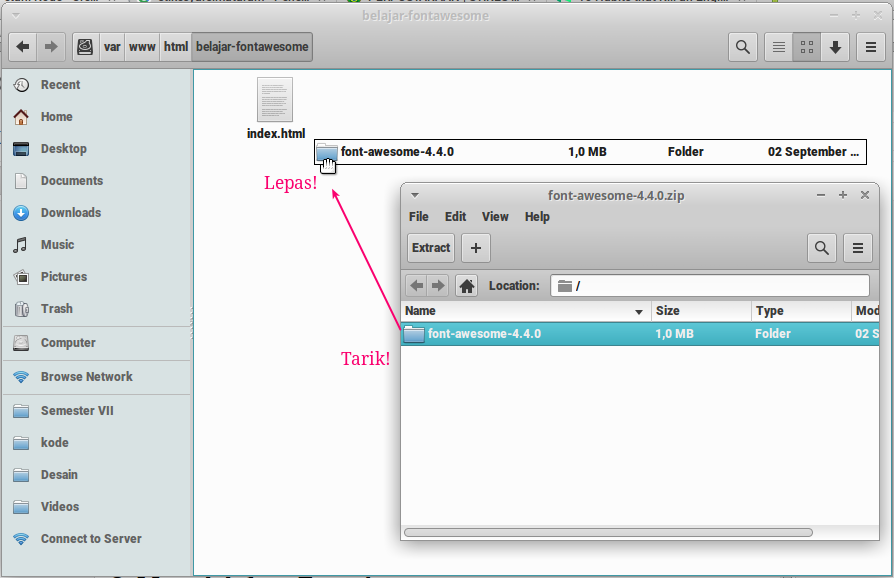Sort archive list by Modified column
Viewport: 894px width, 578px height.
pos(865,311)
